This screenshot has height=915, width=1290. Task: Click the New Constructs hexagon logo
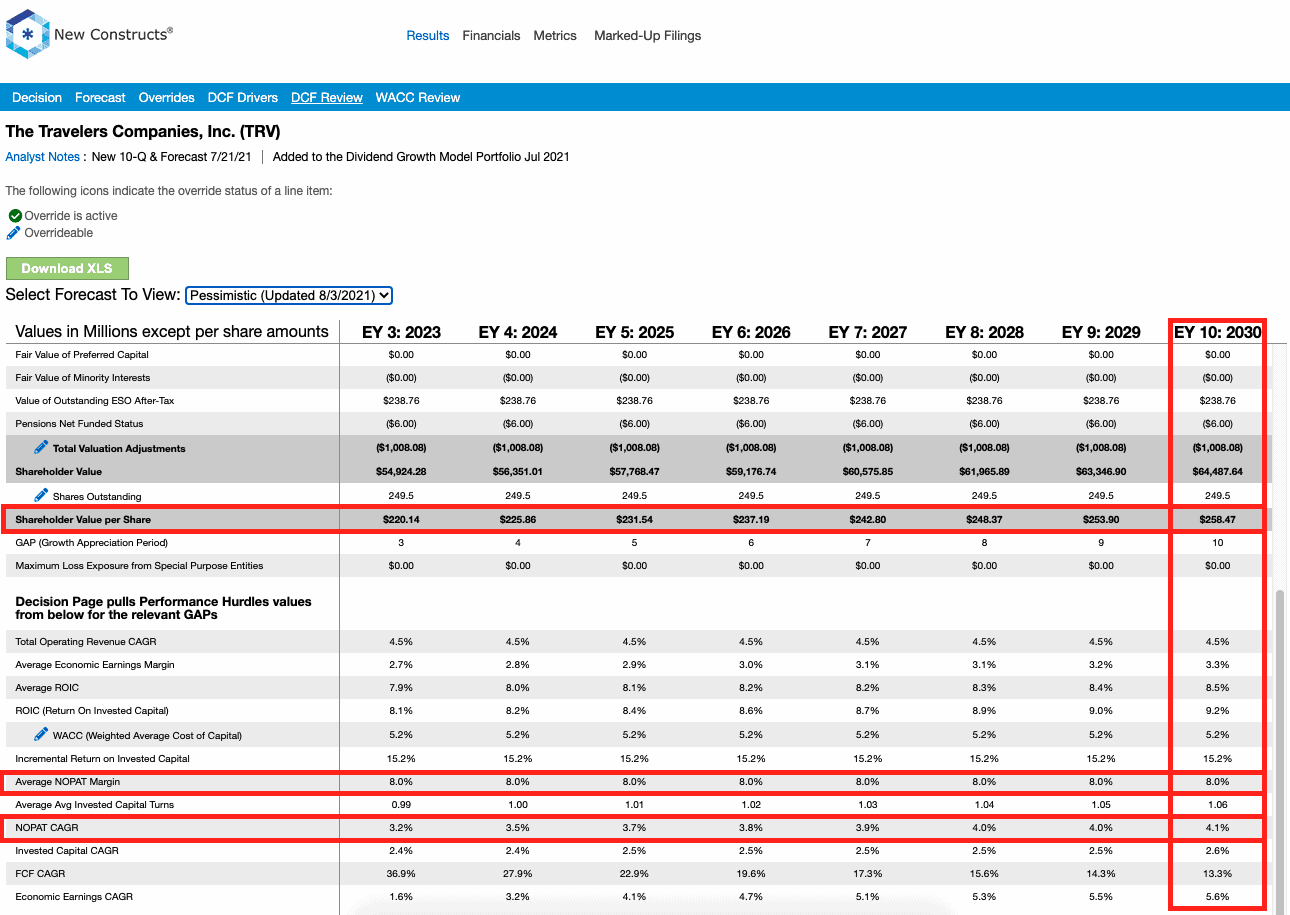27,34
